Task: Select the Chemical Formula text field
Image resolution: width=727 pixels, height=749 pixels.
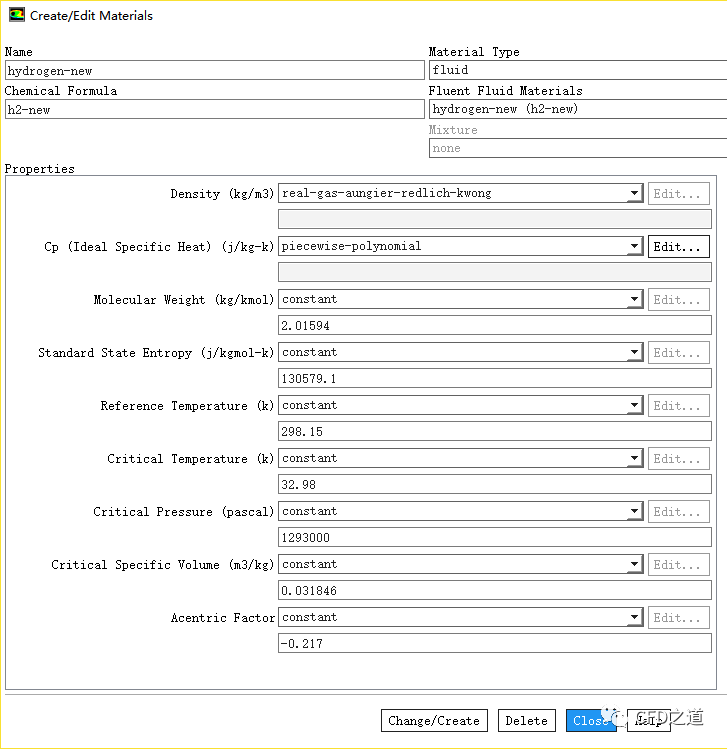Action: click(x=214, y=110)
